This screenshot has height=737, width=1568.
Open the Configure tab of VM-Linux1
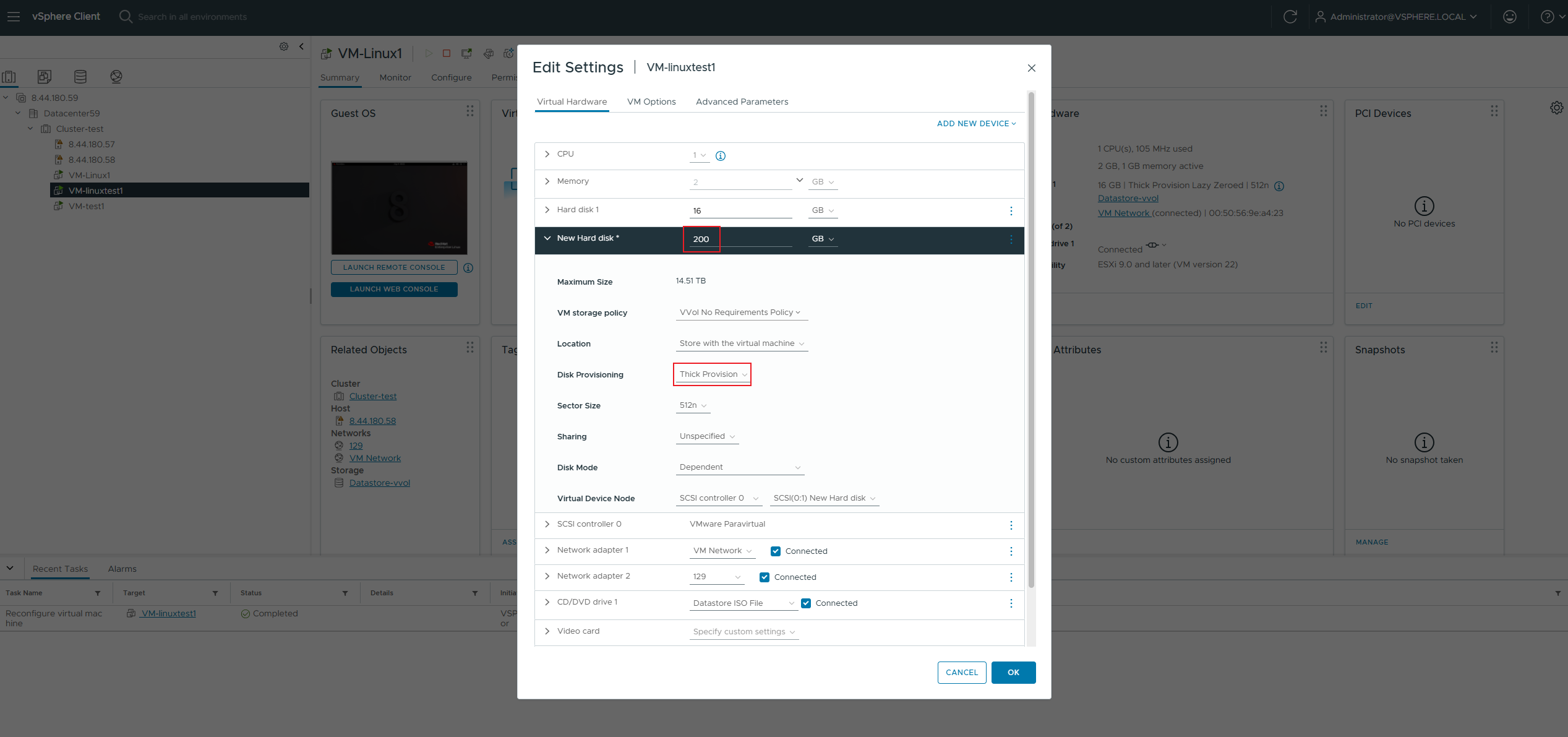[452, 78]
